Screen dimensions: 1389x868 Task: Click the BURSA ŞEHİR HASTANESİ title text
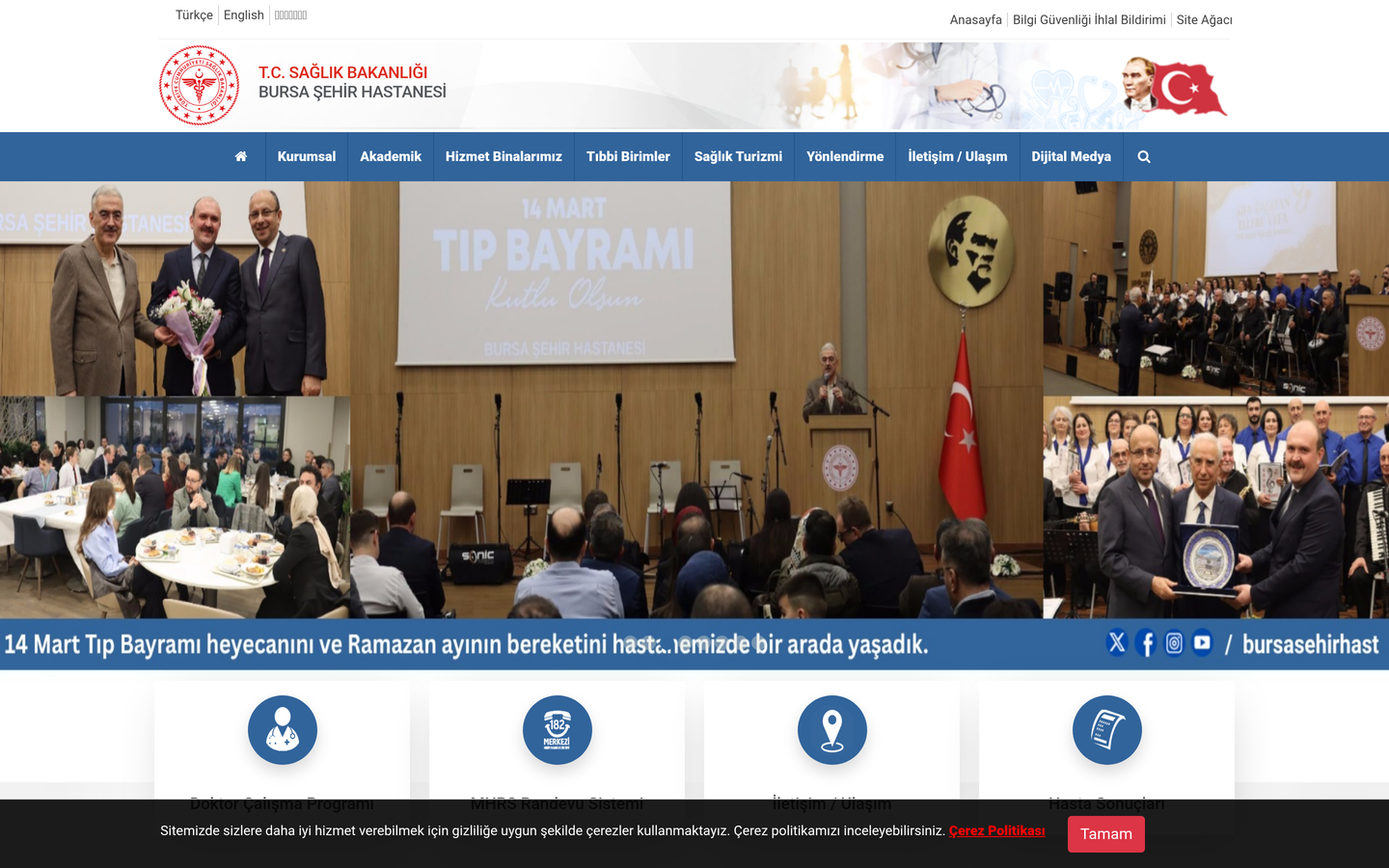click(352, 93)
